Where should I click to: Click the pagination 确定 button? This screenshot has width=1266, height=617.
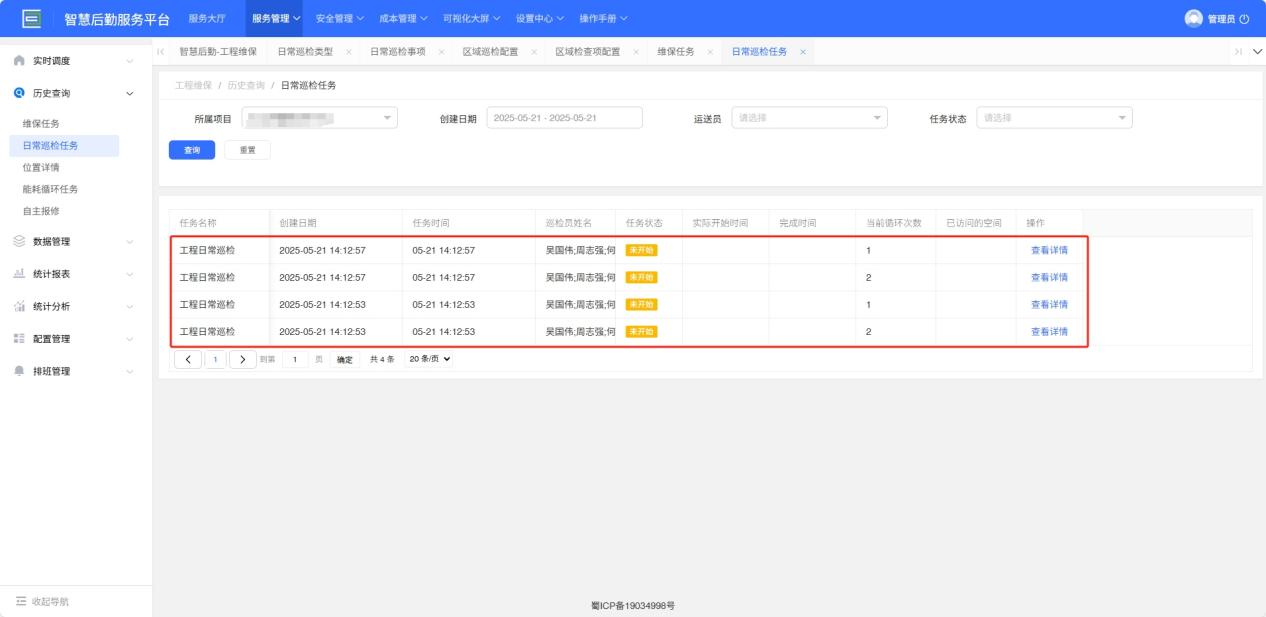click(x=344, y=359)
